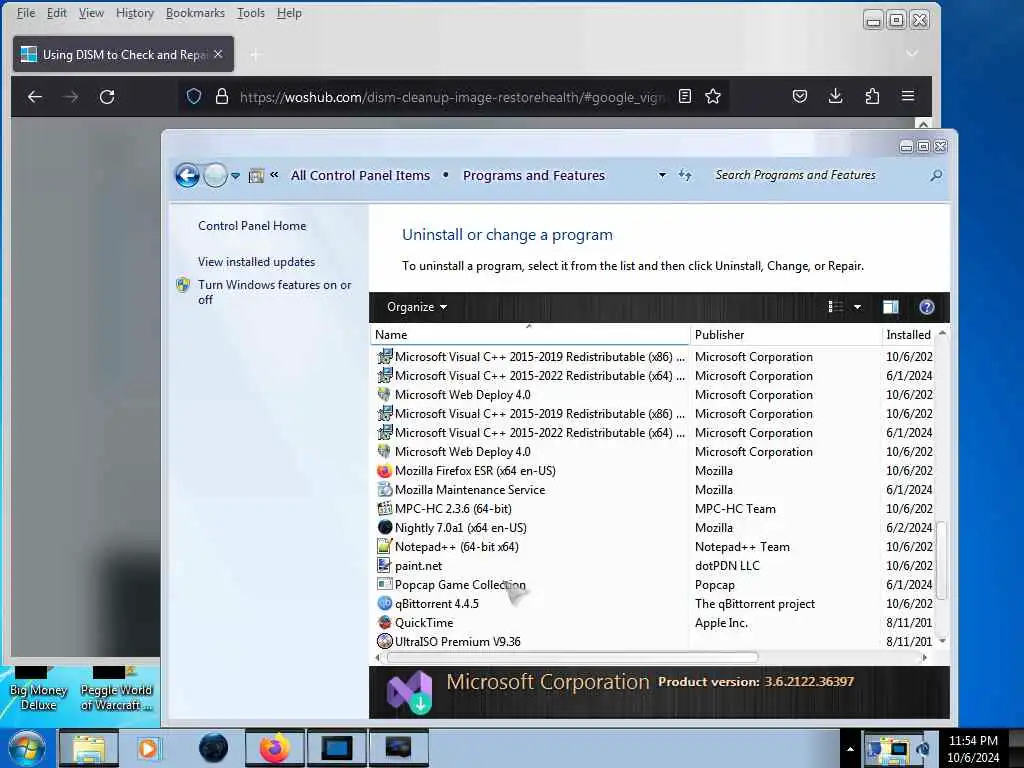Screen dimensions: 1024x768
Task: Sort by the Installed column header
Action: [908, 334]
